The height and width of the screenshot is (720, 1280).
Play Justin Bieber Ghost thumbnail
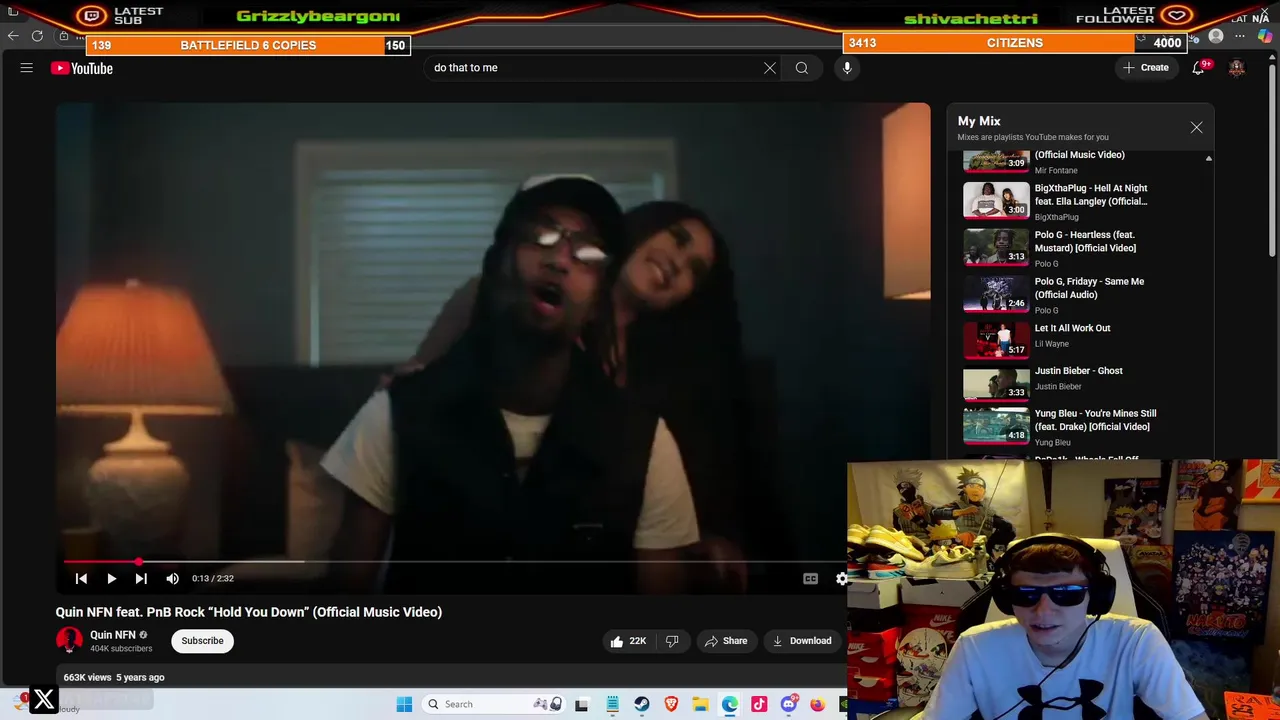[996, 382]
